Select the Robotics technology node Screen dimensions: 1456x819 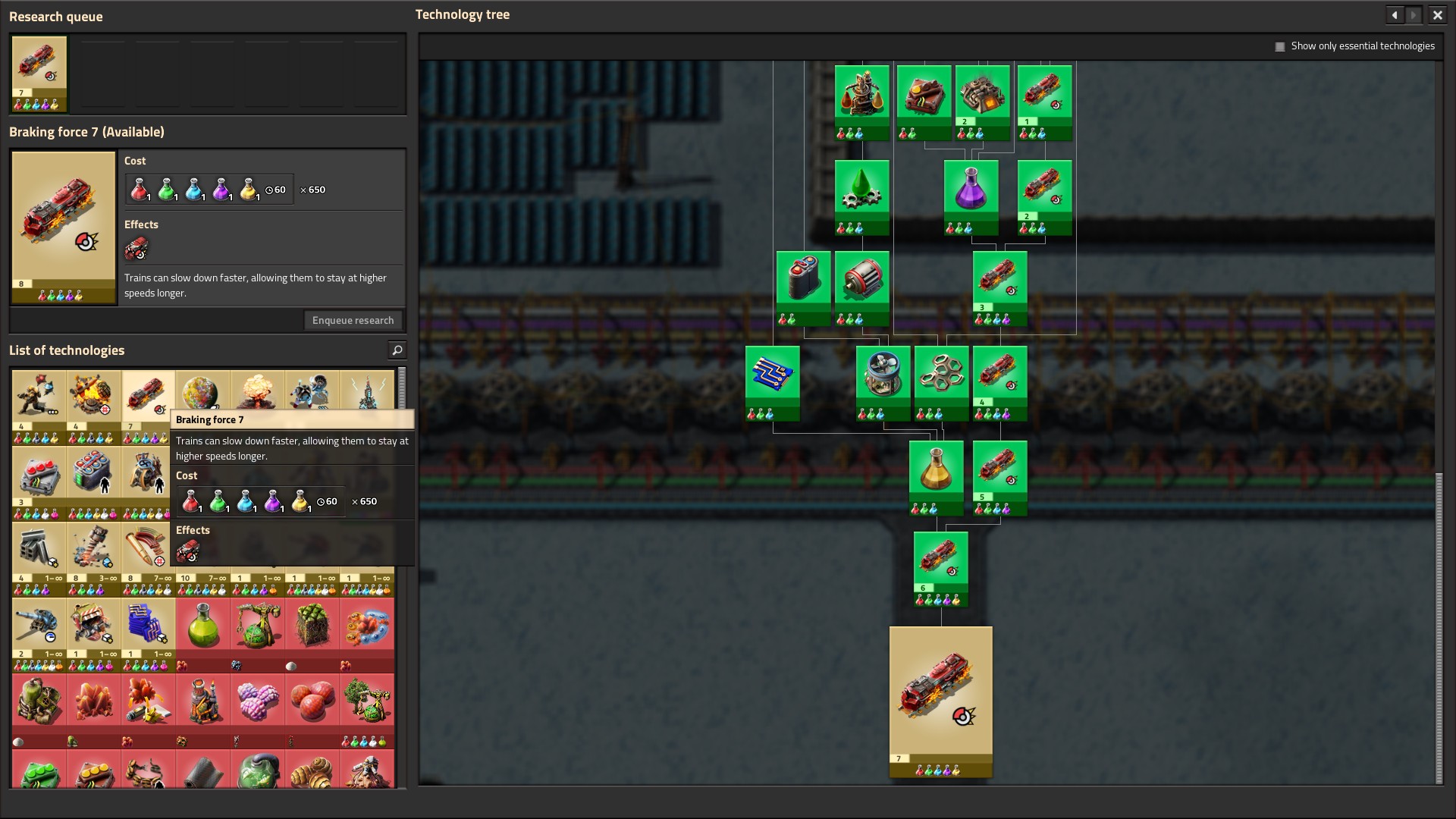tap(883, 384)
